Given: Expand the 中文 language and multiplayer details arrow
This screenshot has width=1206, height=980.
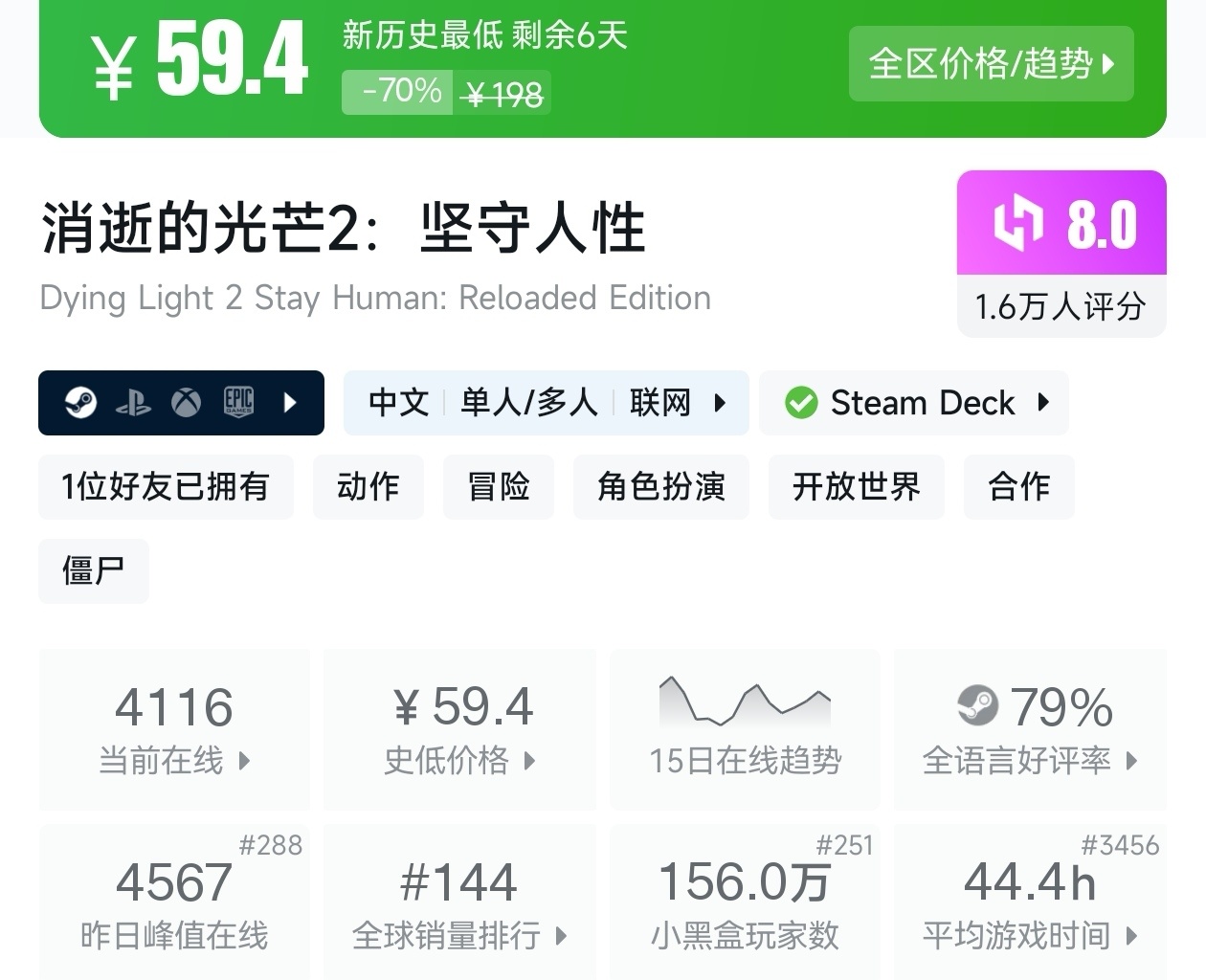Looking at the screenshot, I should tap(720, 403).
